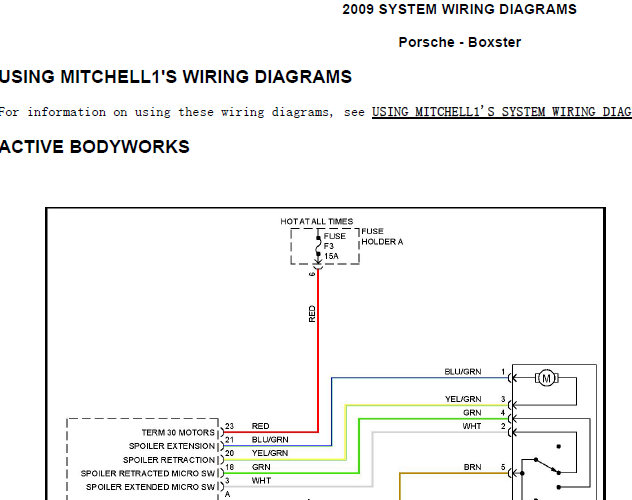This screenshot has width=632, height=500.
Task: Click the '2009 SYSTEM WIRING DIAGRAMS' title
Action: (x=459, y=9)
